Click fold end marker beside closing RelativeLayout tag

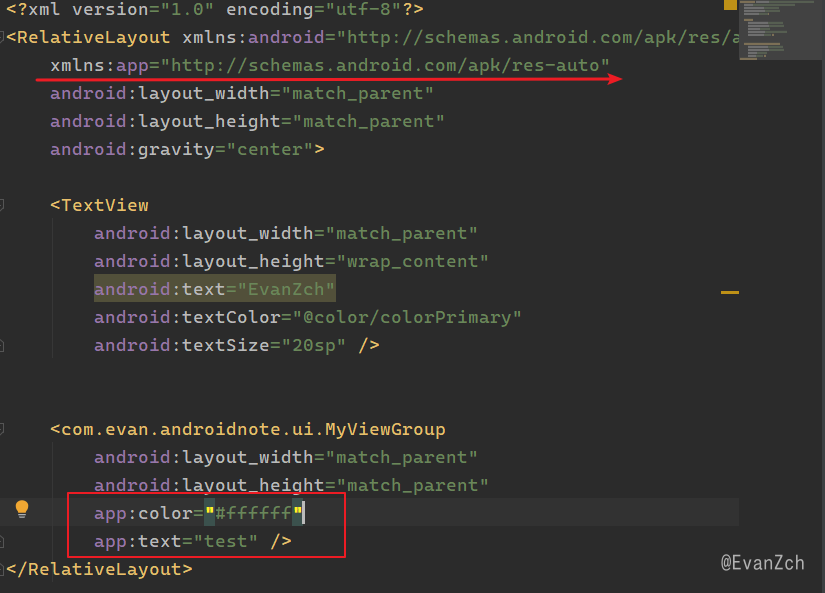click(2, 569)
